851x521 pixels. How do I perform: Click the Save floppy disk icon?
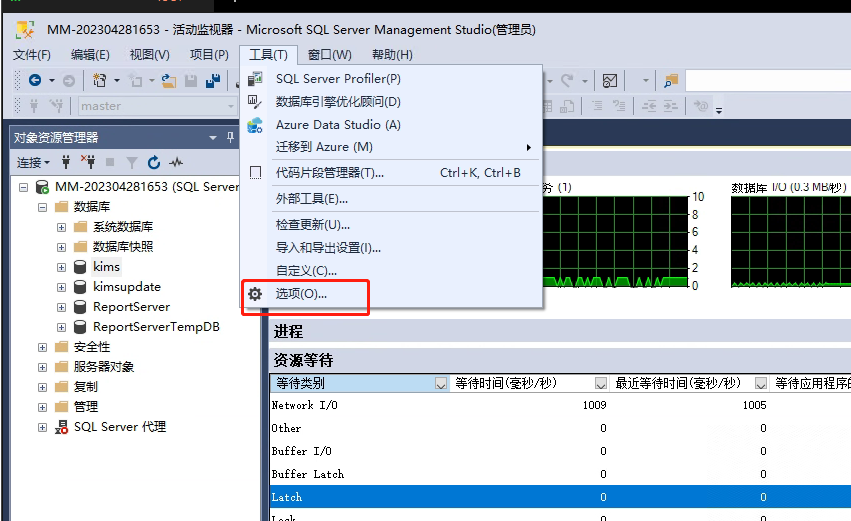[191, 81]
